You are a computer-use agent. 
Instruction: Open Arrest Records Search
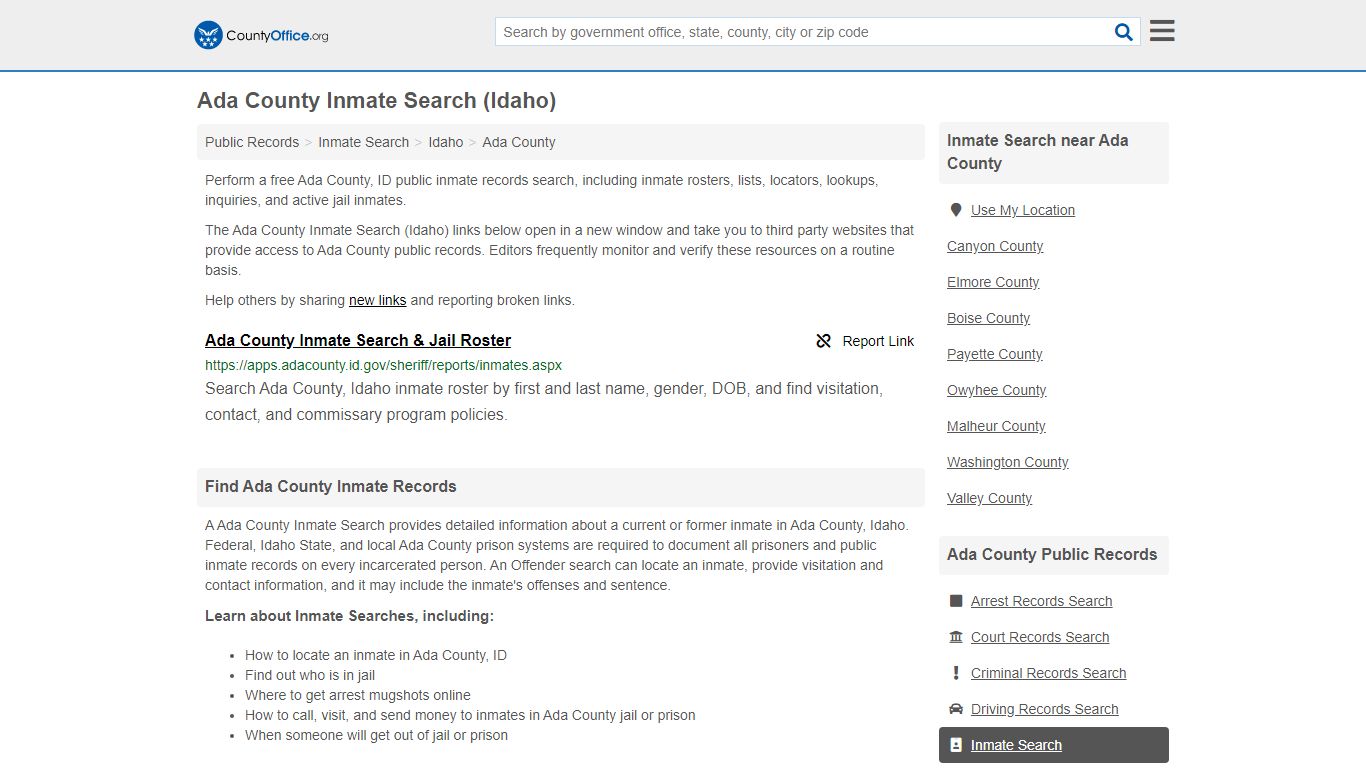tap(1041, 601)
